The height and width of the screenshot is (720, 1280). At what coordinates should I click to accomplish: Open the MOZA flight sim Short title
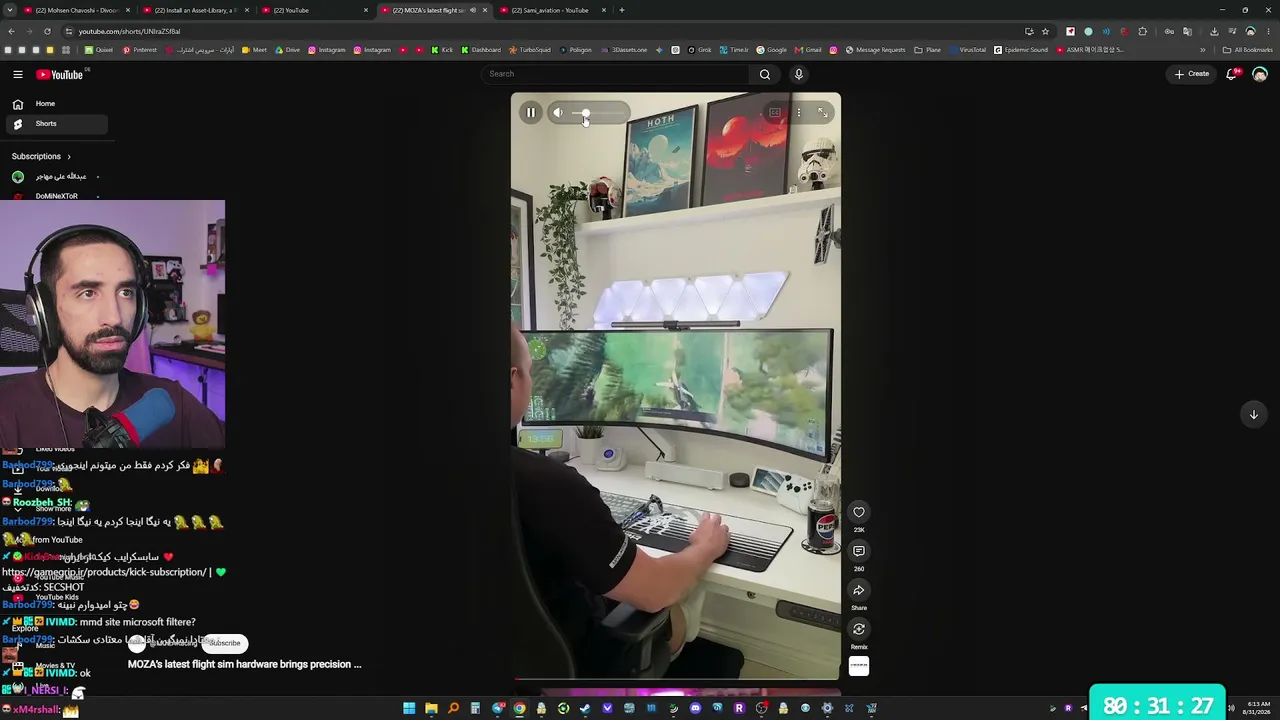pos(244,664)
